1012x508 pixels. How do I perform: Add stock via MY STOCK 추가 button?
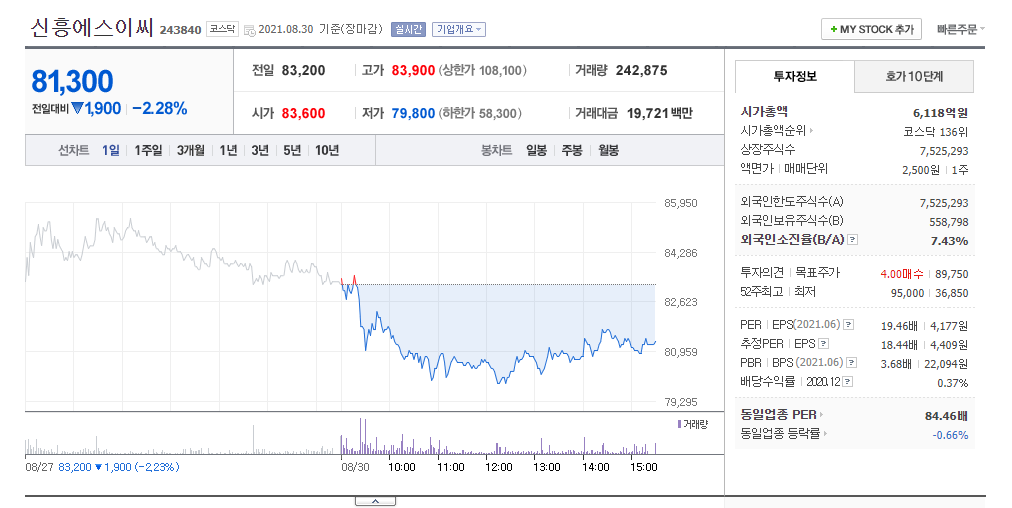[871, 29]
